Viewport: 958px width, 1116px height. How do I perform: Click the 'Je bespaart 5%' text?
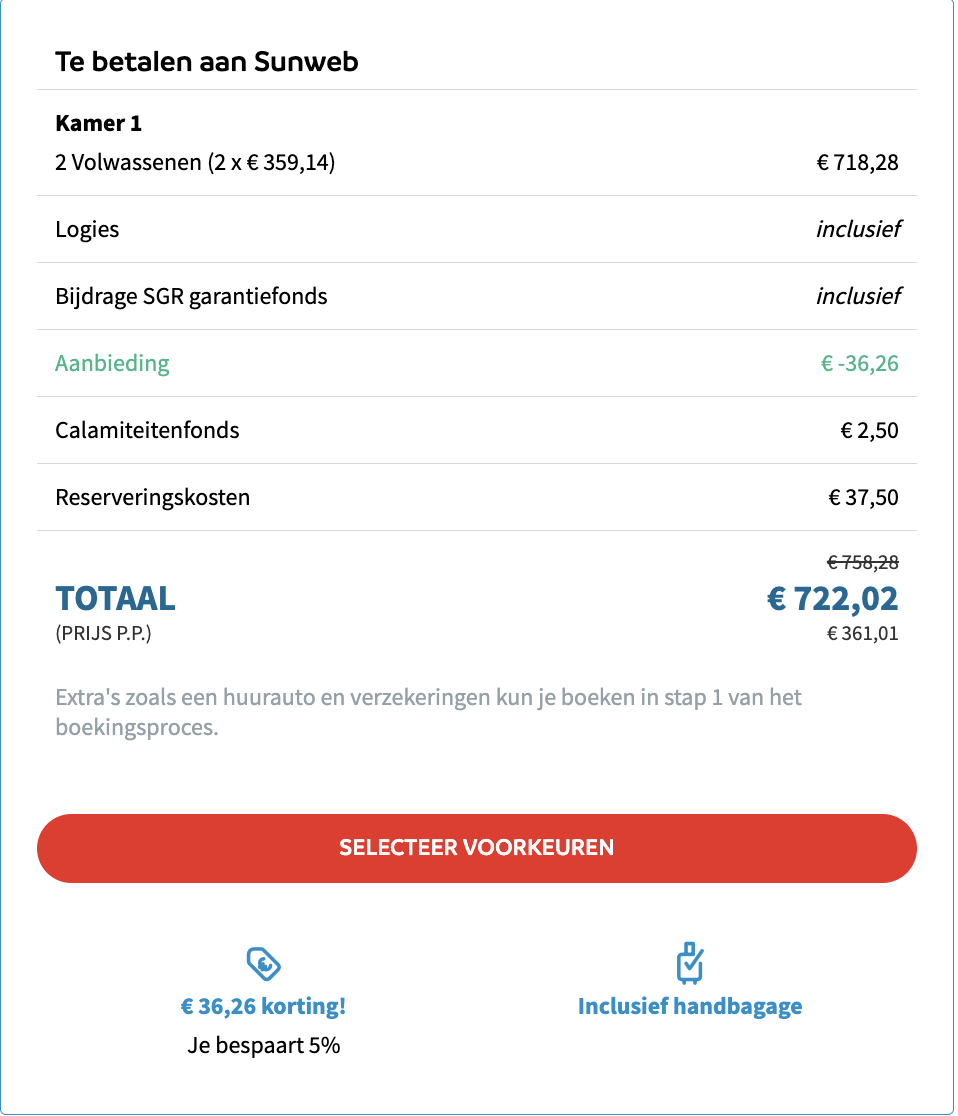coord(263,1046)
